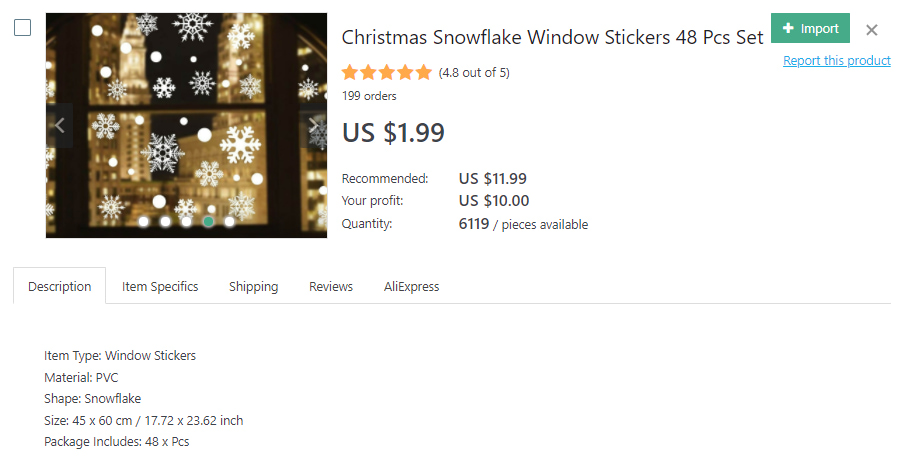This screenshot has width=903, height=472.
Task: Go to the last image carousel dot
Action: (x=229, y=221)
